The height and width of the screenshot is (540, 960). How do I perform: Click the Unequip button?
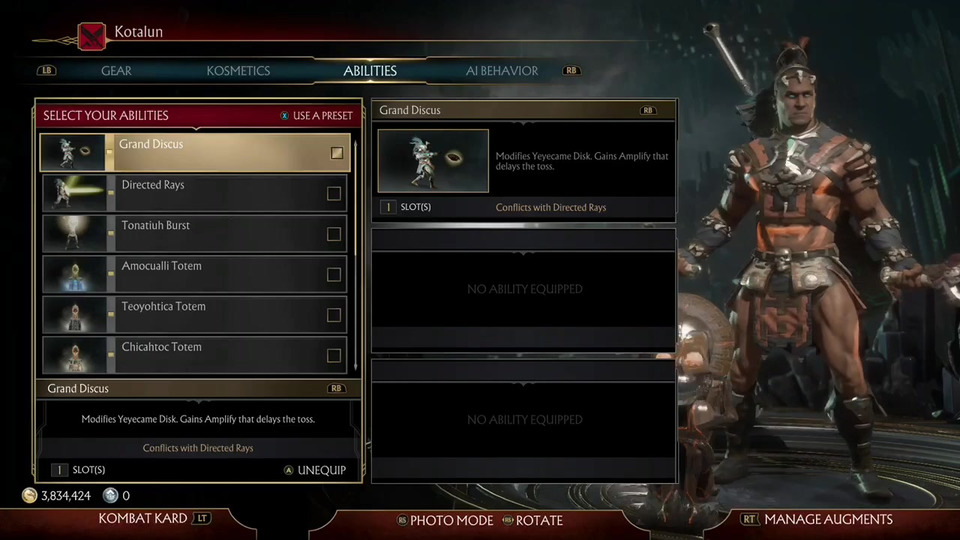(315, 470)
